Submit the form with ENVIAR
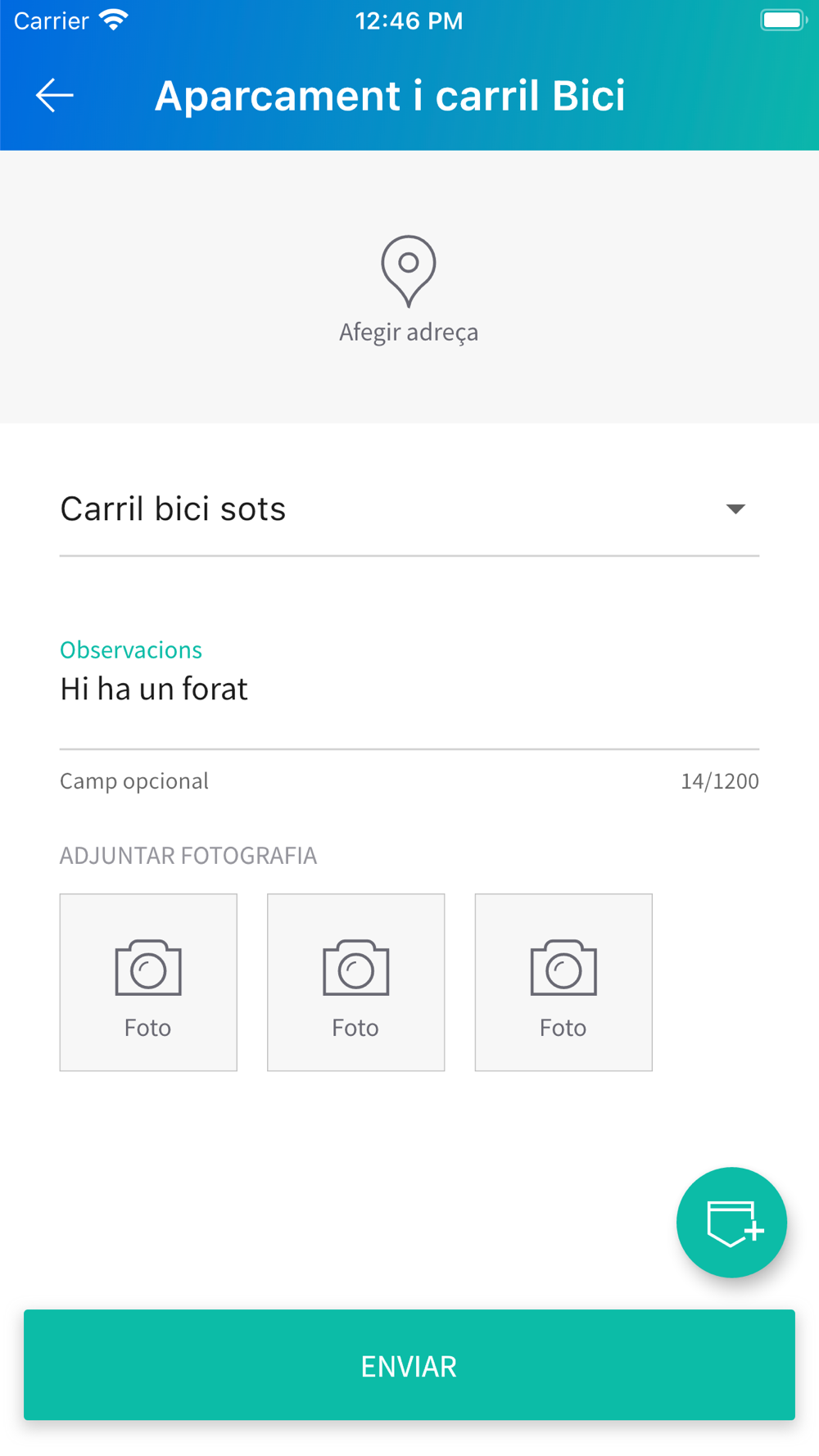This screenshot has height=1456, width=819. click(409, 1365)
